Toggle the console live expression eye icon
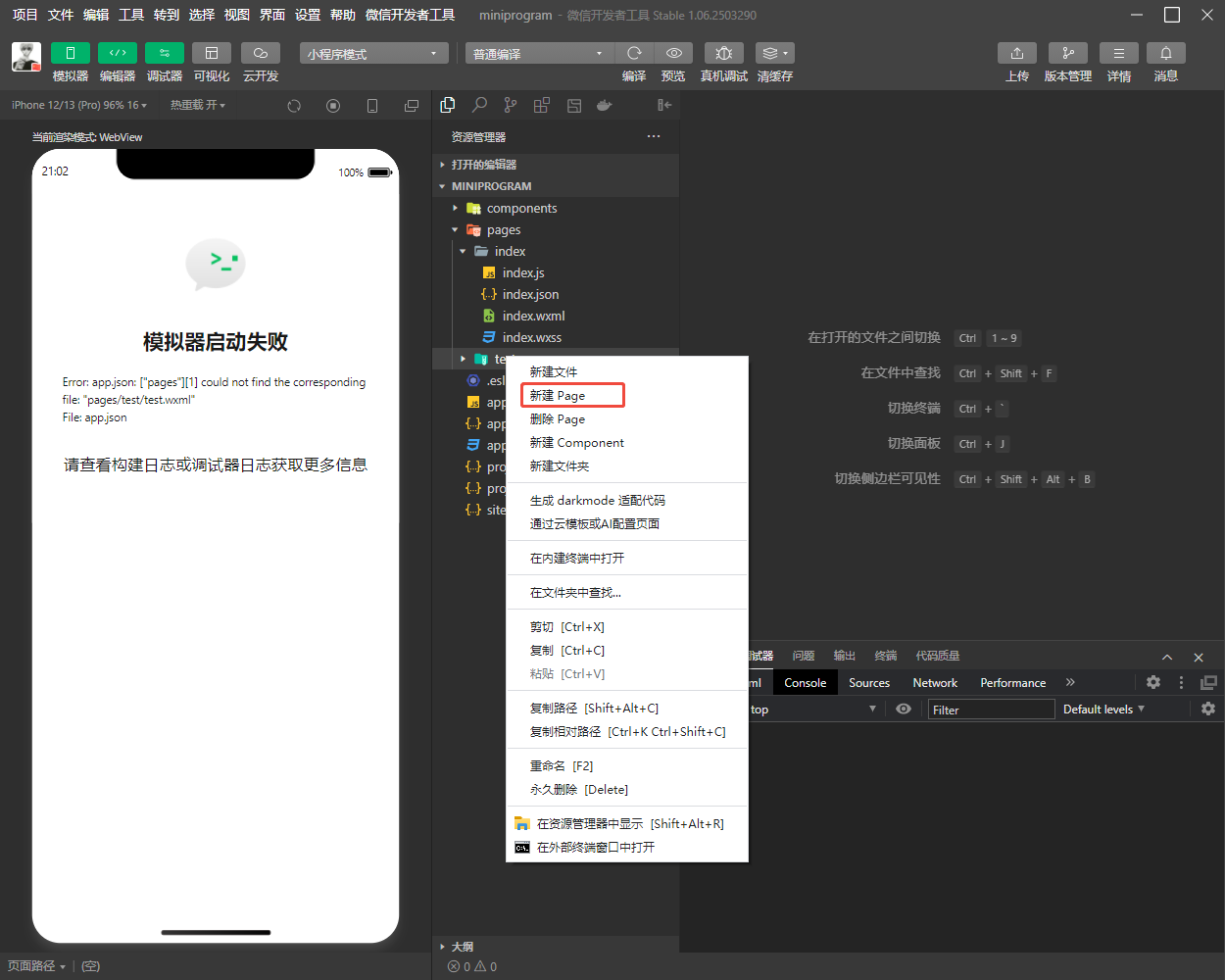 [904, 709]
